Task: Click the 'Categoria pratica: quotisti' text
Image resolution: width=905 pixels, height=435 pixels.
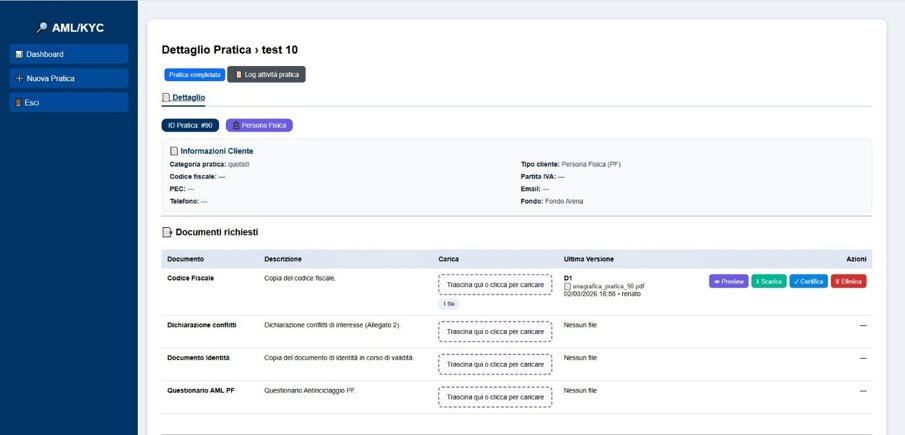Action: 210,164
